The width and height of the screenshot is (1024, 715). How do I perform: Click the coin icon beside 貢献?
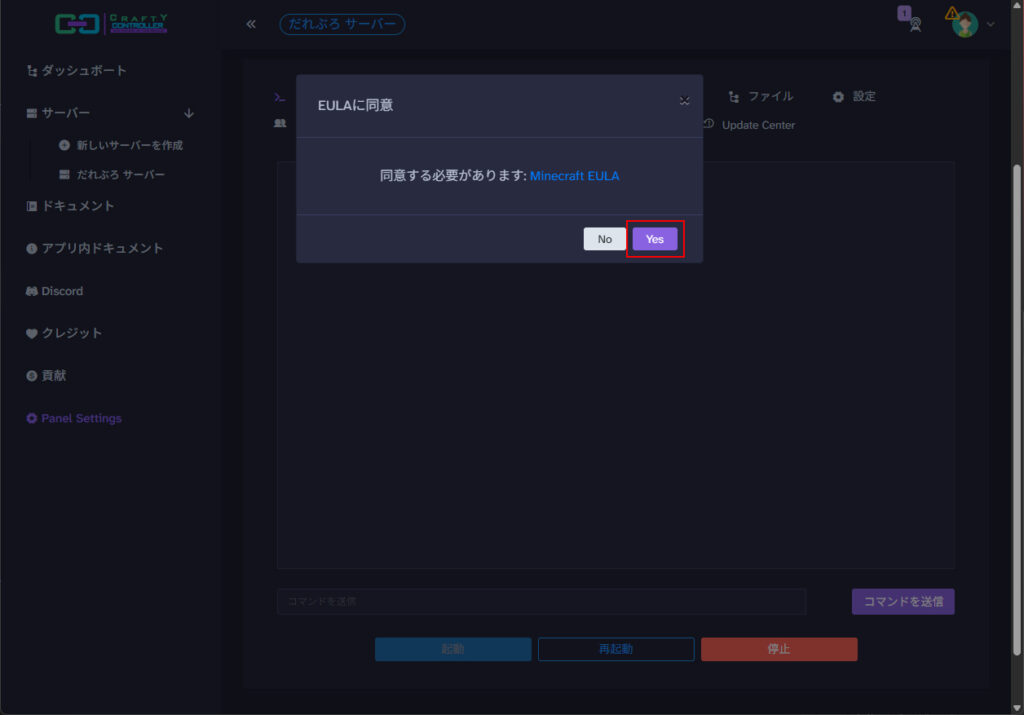[31, 376]
